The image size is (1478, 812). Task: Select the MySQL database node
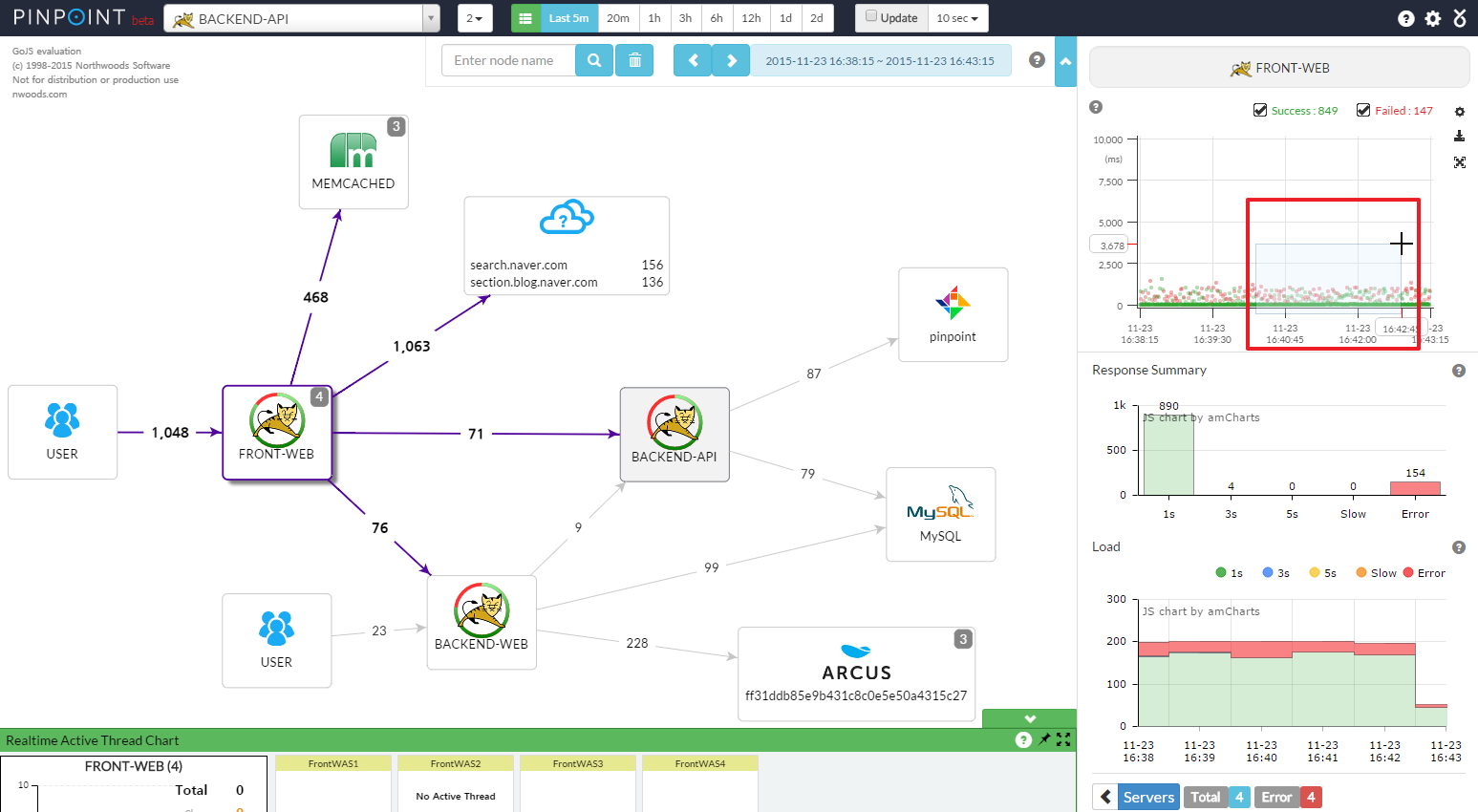pyautogui.click(x=941, y=514)
